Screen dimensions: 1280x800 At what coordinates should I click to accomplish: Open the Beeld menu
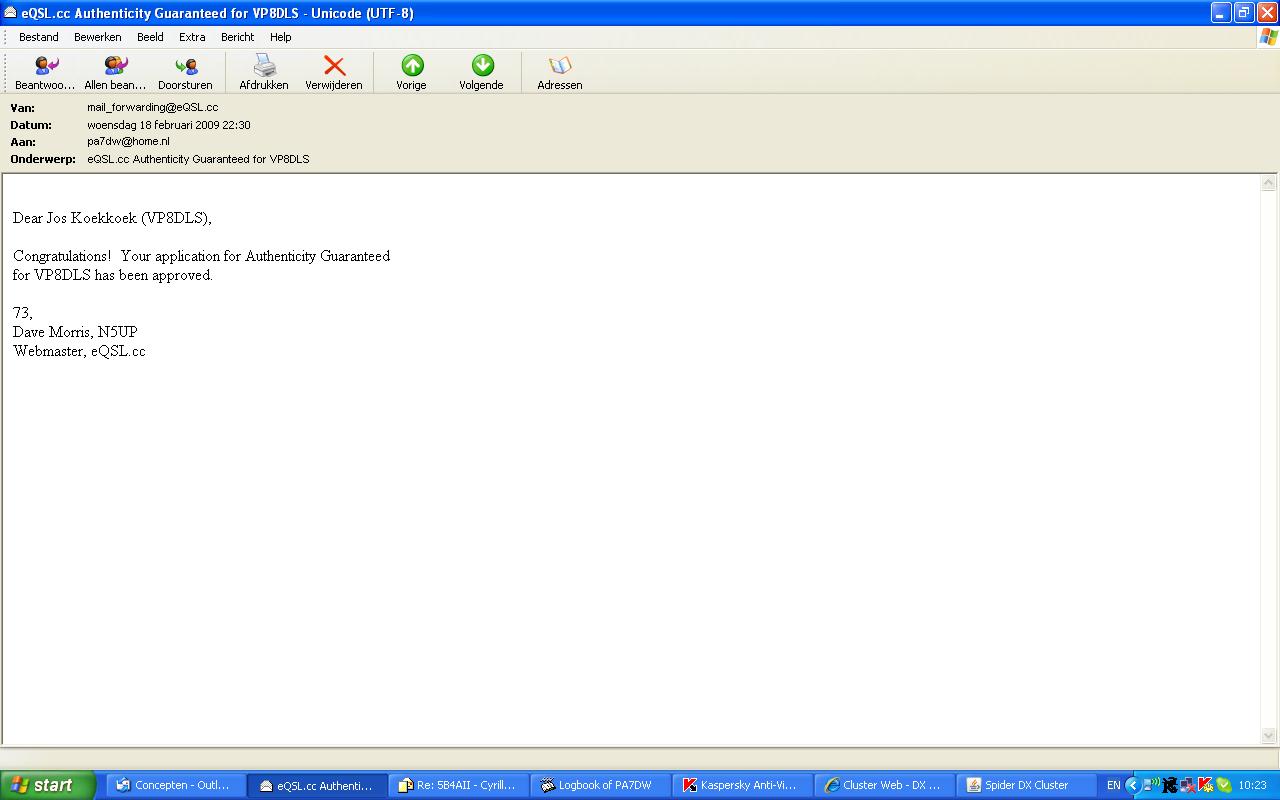click(x=150, y=37)
